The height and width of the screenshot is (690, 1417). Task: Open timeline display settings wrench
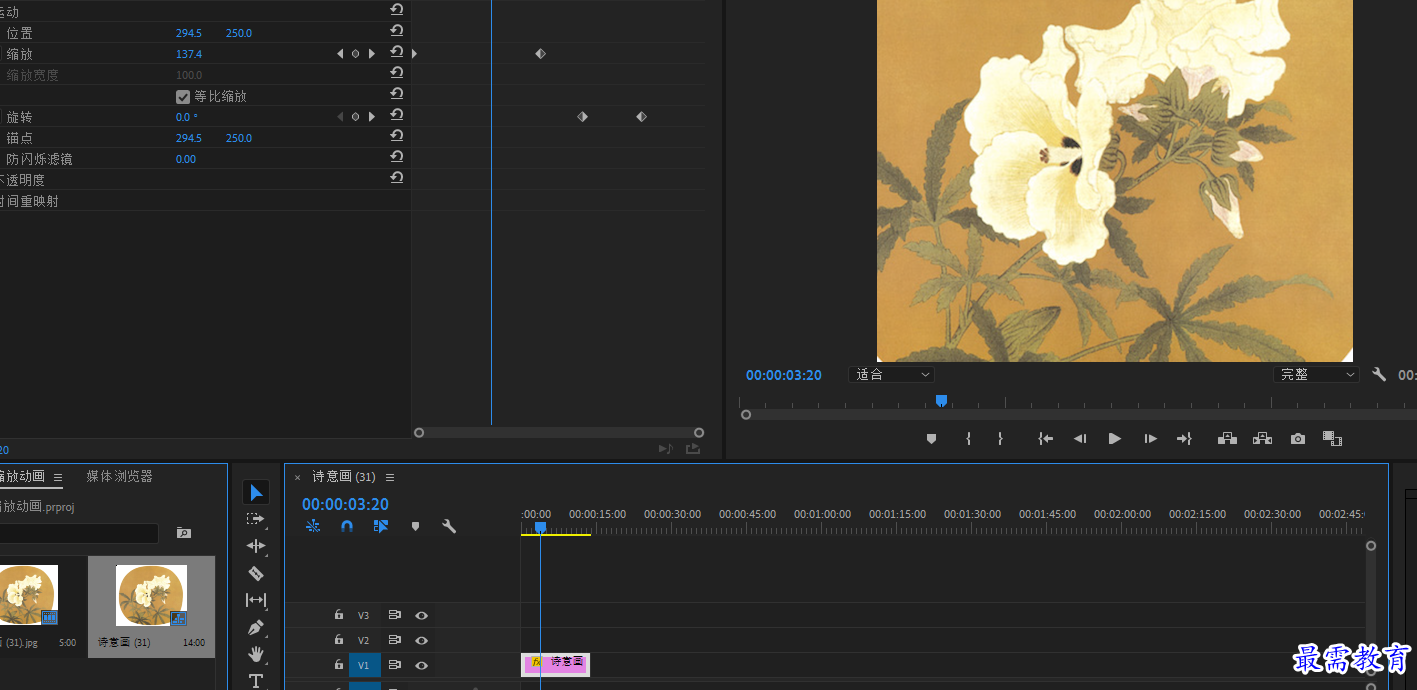coord(449,525)
